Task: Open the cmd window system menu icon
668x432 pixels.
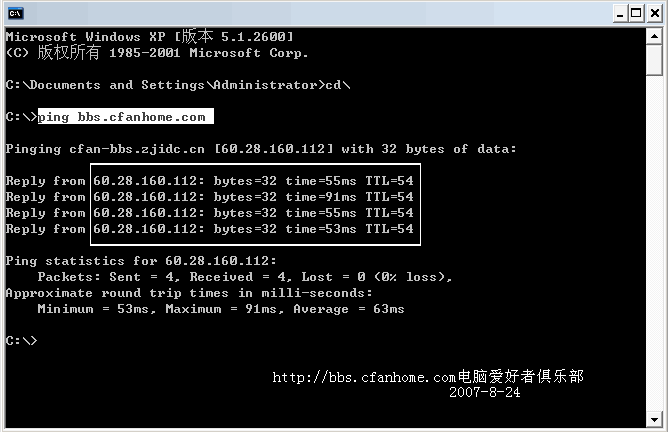Action: [13, 13]
